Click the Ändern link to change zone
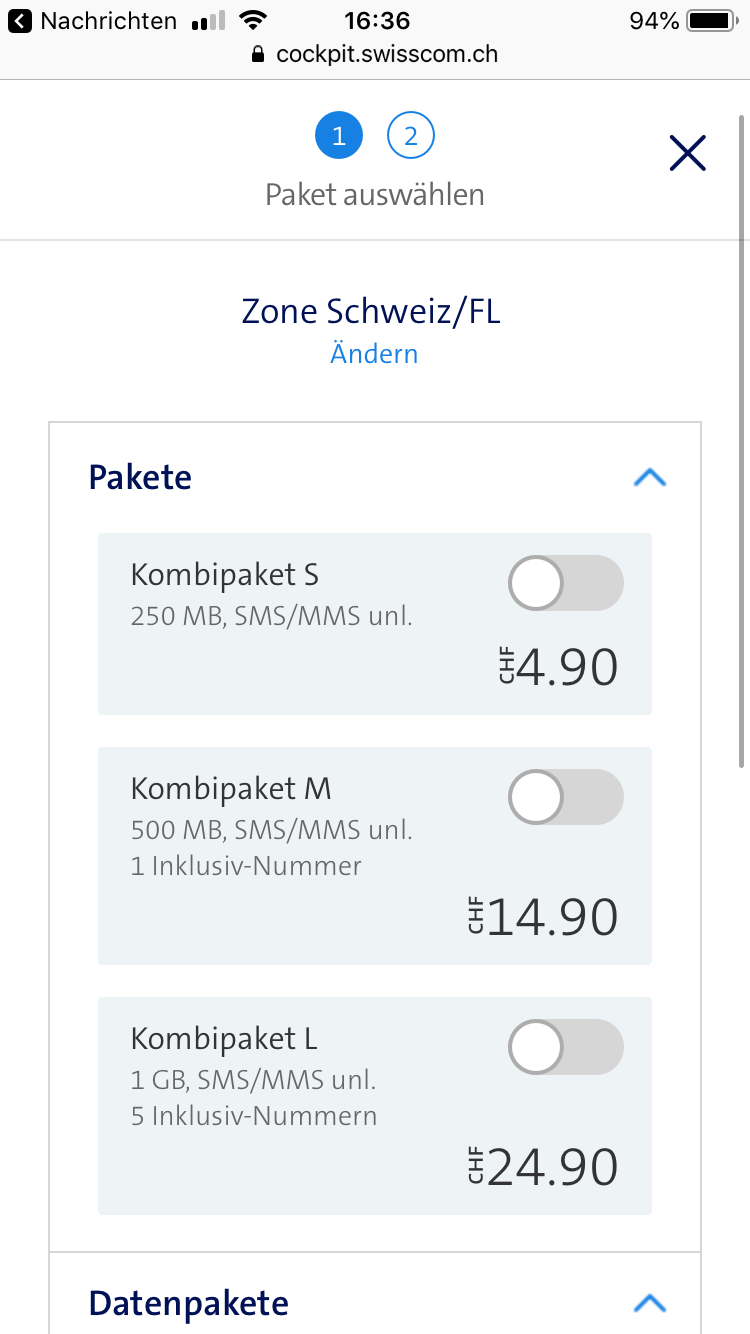 point(374,354)
